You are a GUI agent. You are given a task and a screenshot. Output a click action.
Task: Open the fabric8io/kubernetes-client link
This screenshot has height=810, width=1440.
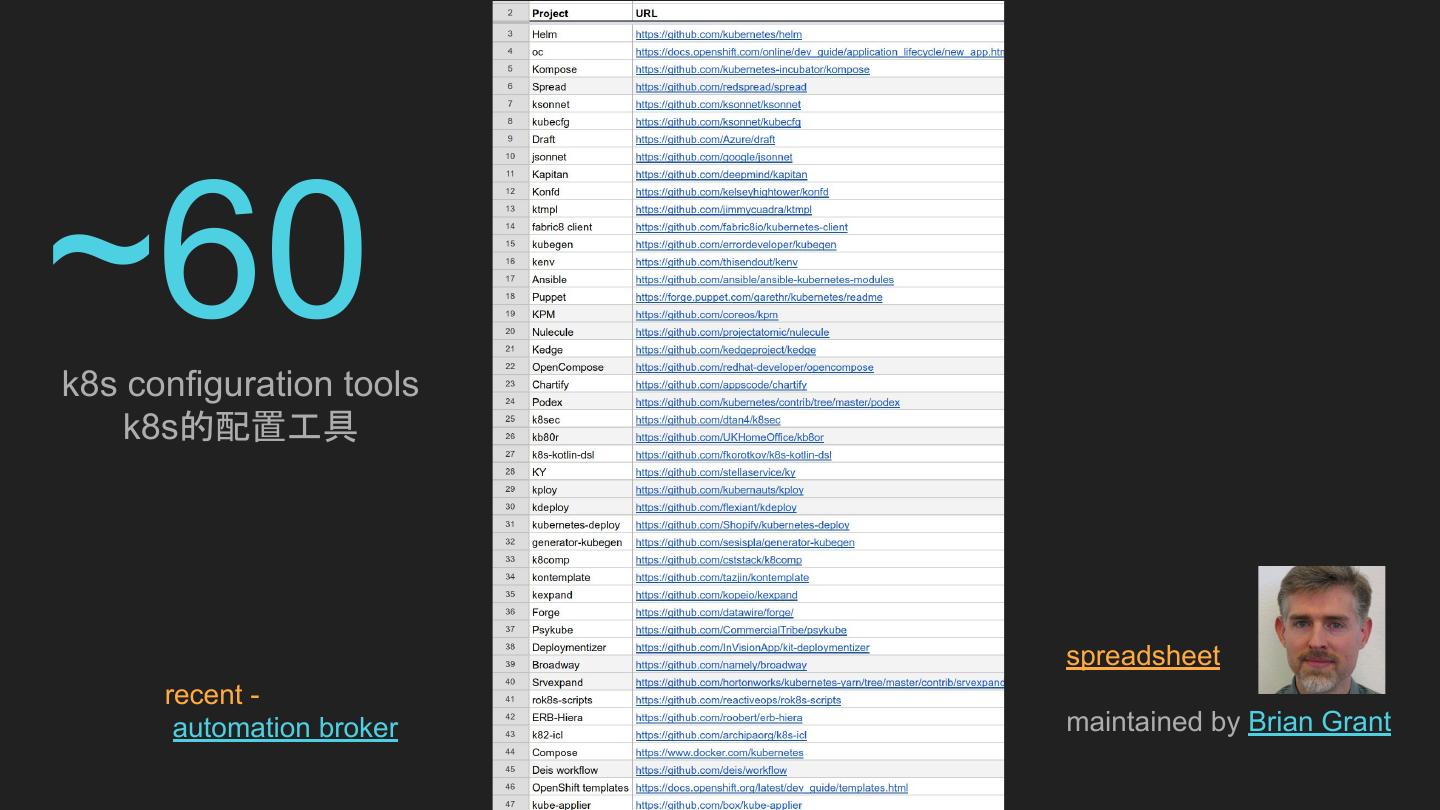click(741, 227)
